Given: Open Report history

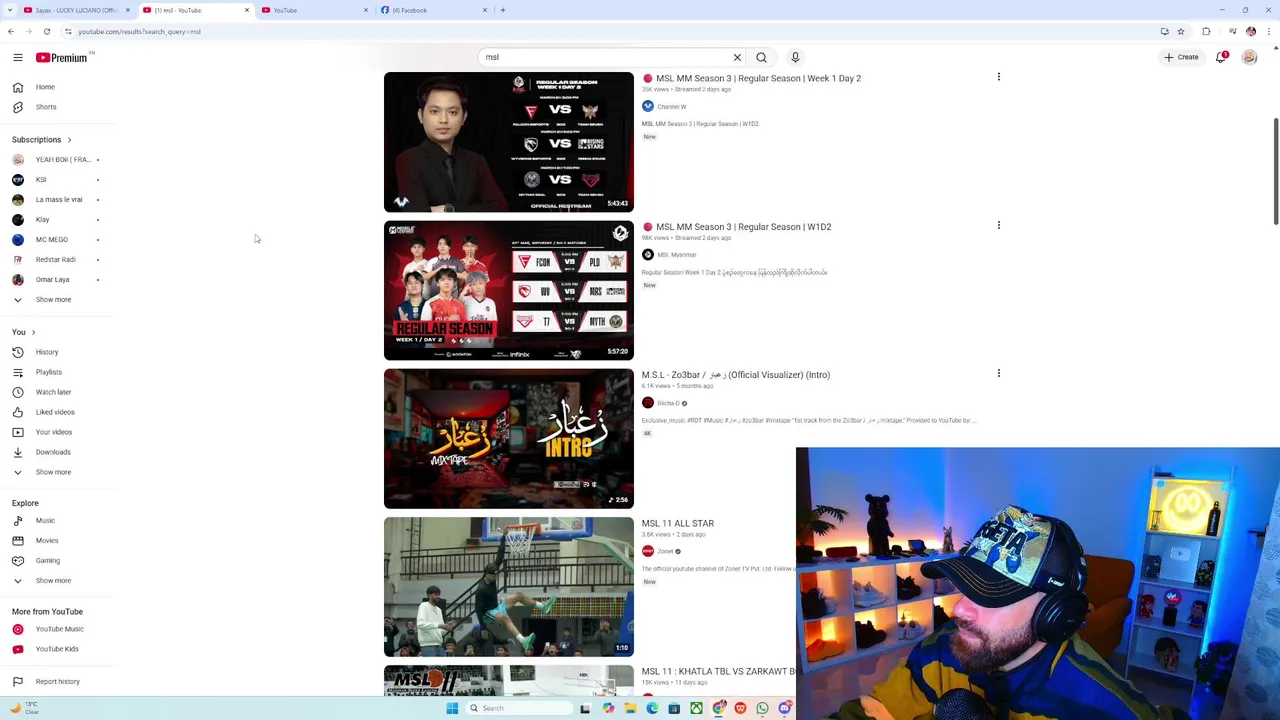Looking at the screenshot, I should [57, 682].
